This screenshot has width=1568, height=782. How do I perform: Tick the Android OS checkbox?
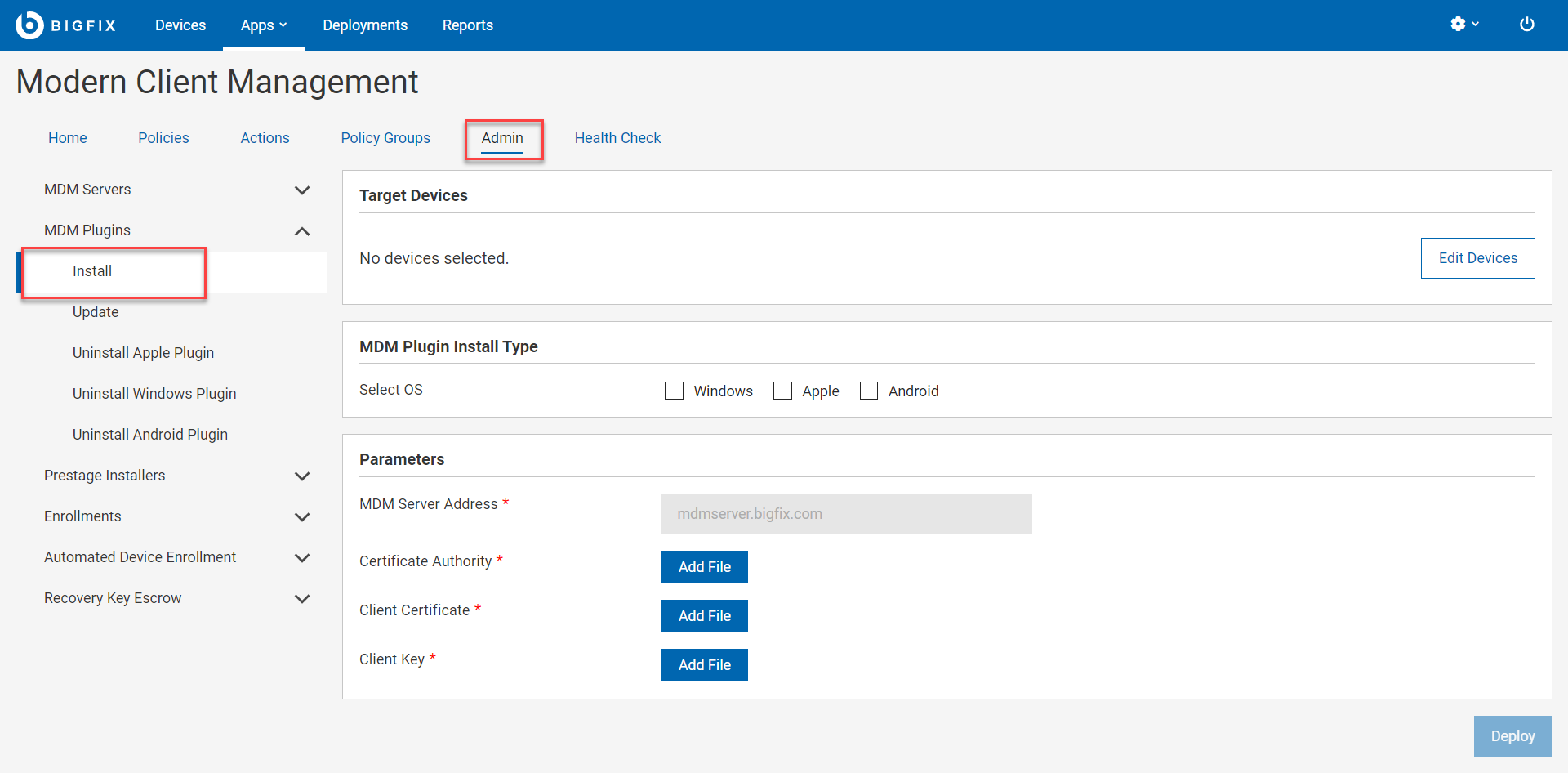869,391
